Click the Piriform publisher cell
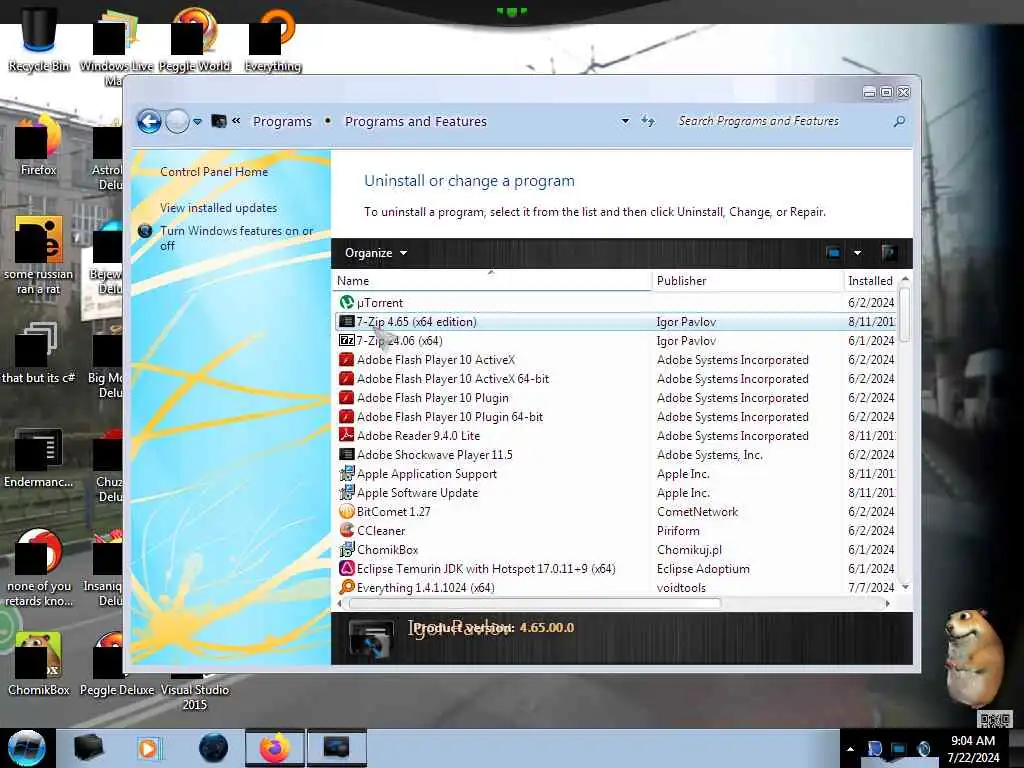 (678, 531)
